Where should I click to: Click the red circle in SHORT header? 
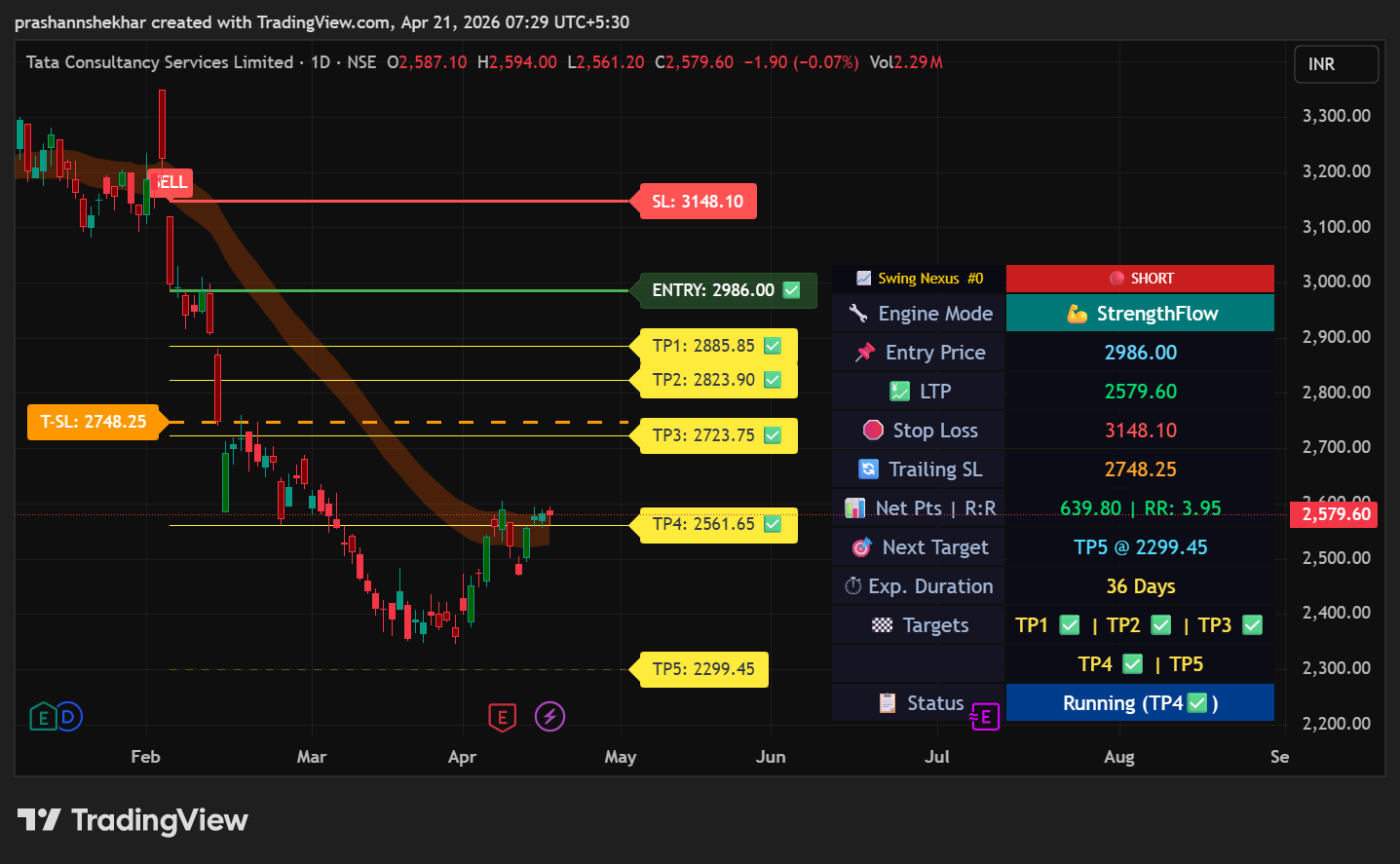(x=1116, y=279)
